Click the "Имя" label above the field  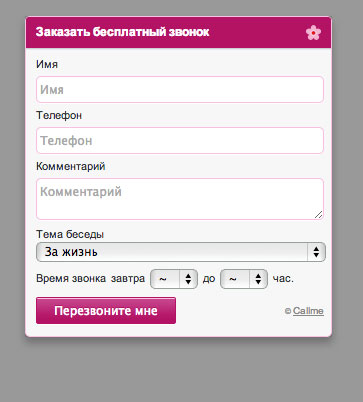click(x=47, y=64)
